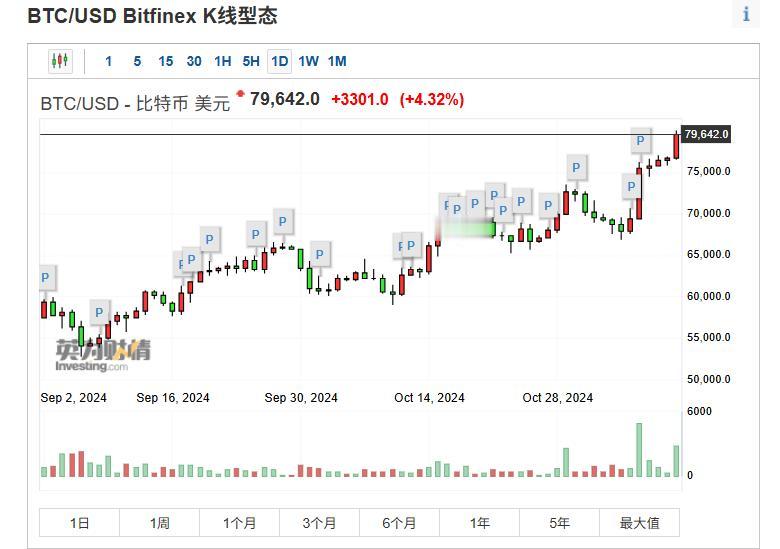Switch chart to 15 minute interval
Image resolution: width=780 pixels, height=549 pixels.
coord(166,61)
